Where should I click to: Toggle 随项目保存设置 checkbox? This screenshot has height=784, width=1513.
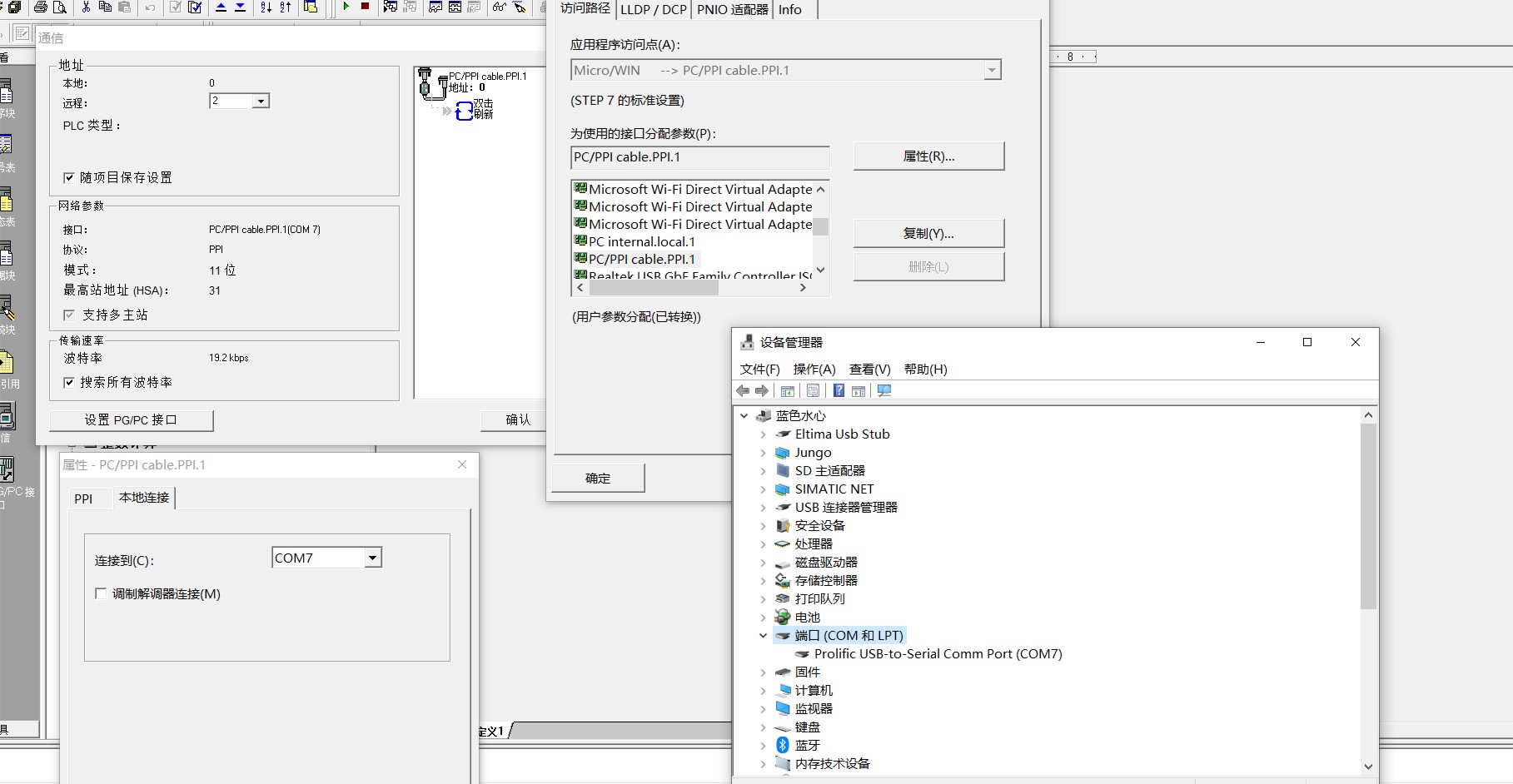click(69, 177)
